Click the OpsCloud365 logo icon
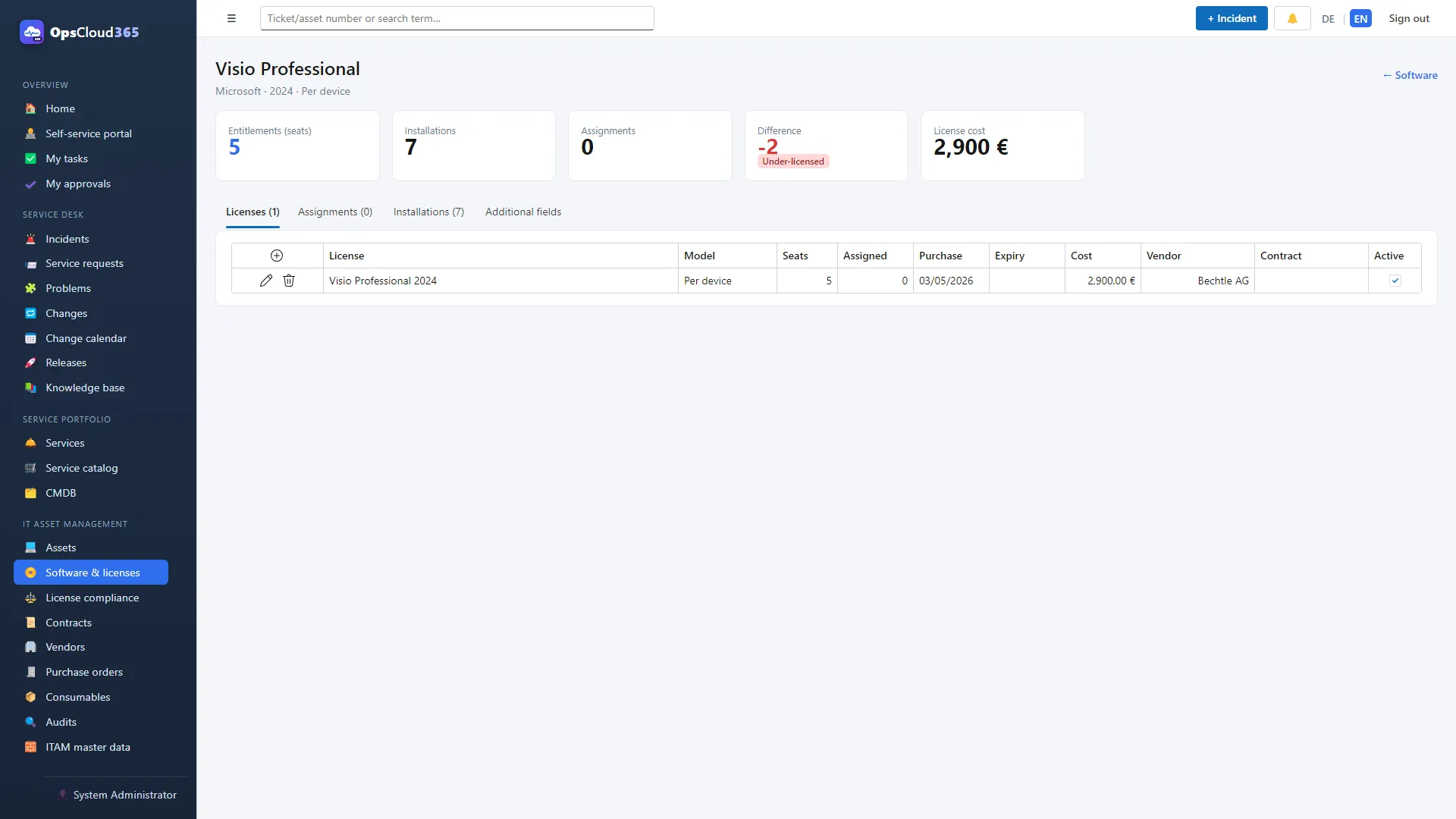 [x=32, y=32]
